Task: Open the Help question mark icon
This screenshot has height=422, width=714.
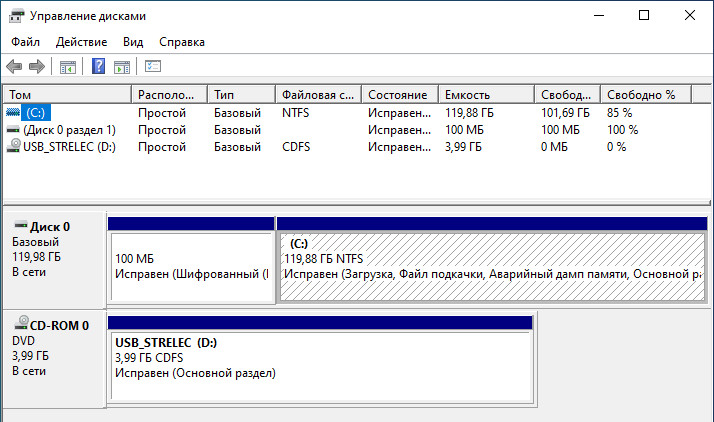Action: (x=98, y=66)
